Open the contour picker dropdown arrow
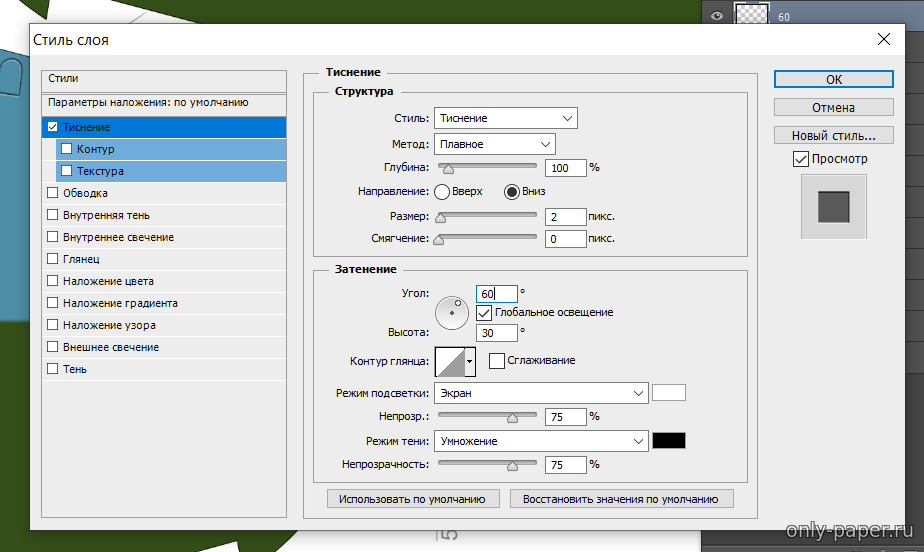Image resolution: width=924 pixels, height=552 pixels. tap(469, 361)
